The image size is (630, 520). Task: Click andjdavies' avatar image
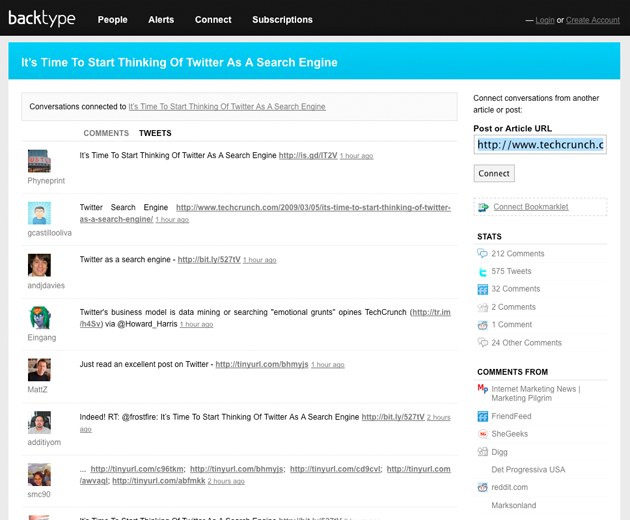39,265
